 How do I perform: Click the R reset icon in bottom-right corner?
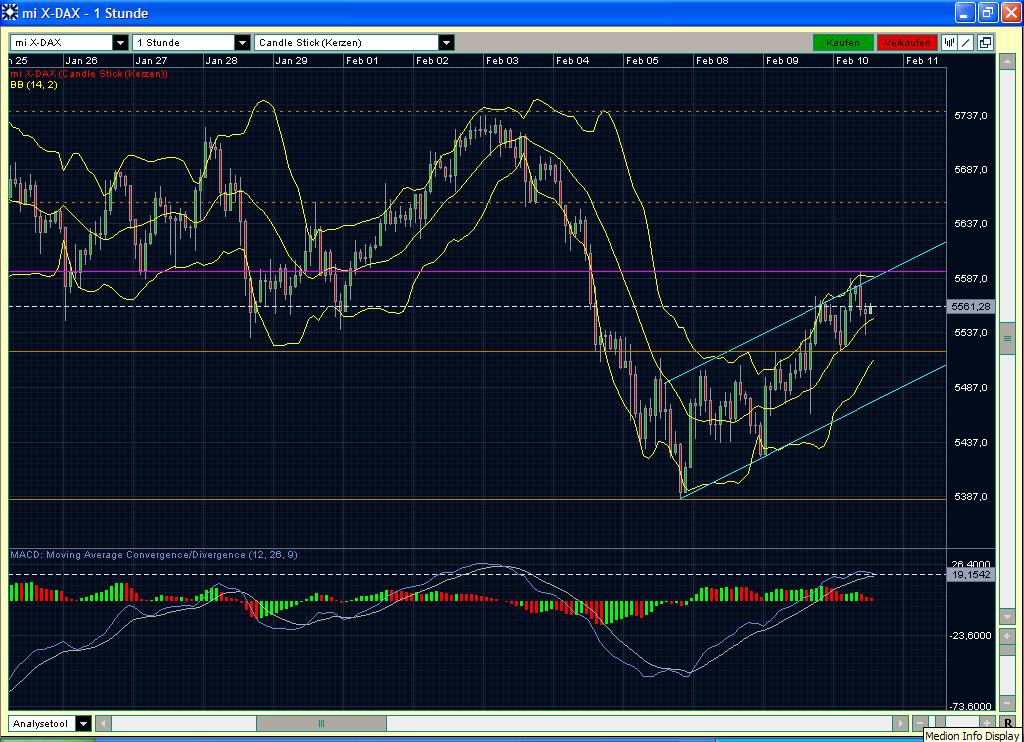(1010, 723)
